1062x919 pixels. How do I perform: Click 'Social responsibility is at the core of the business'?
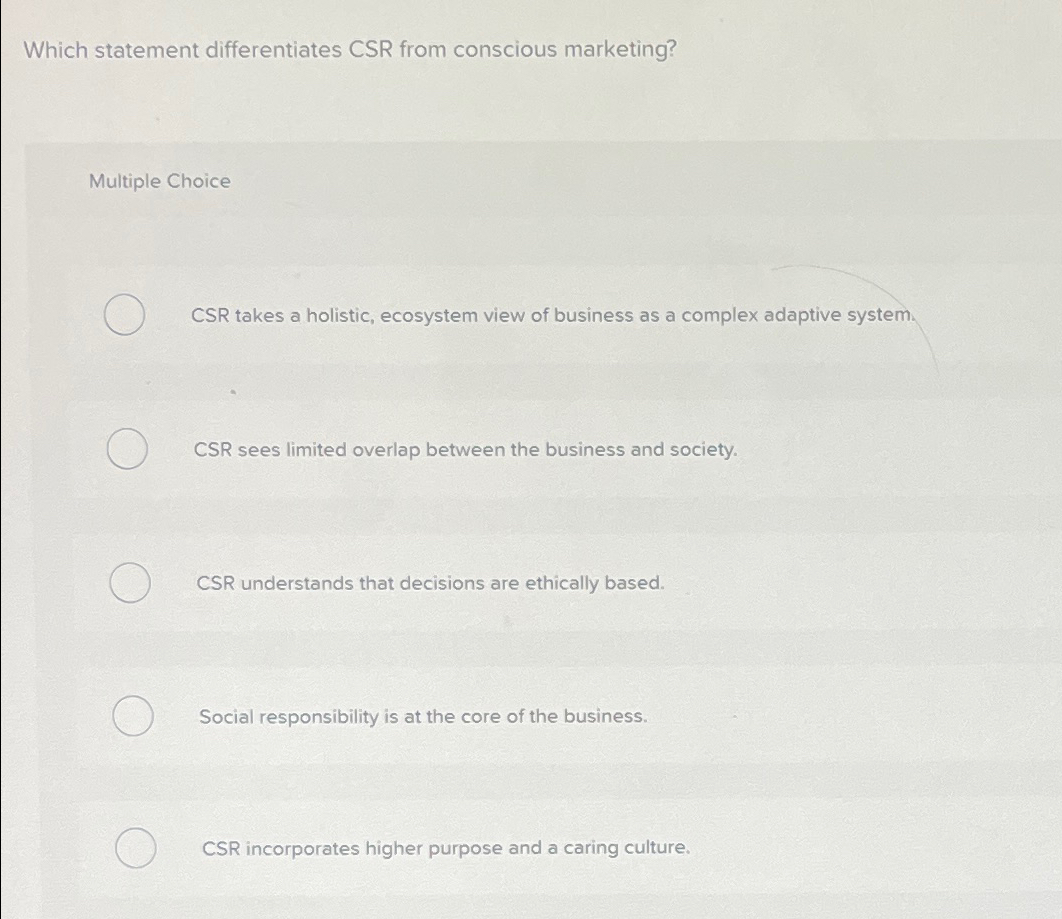click(423, 716)
